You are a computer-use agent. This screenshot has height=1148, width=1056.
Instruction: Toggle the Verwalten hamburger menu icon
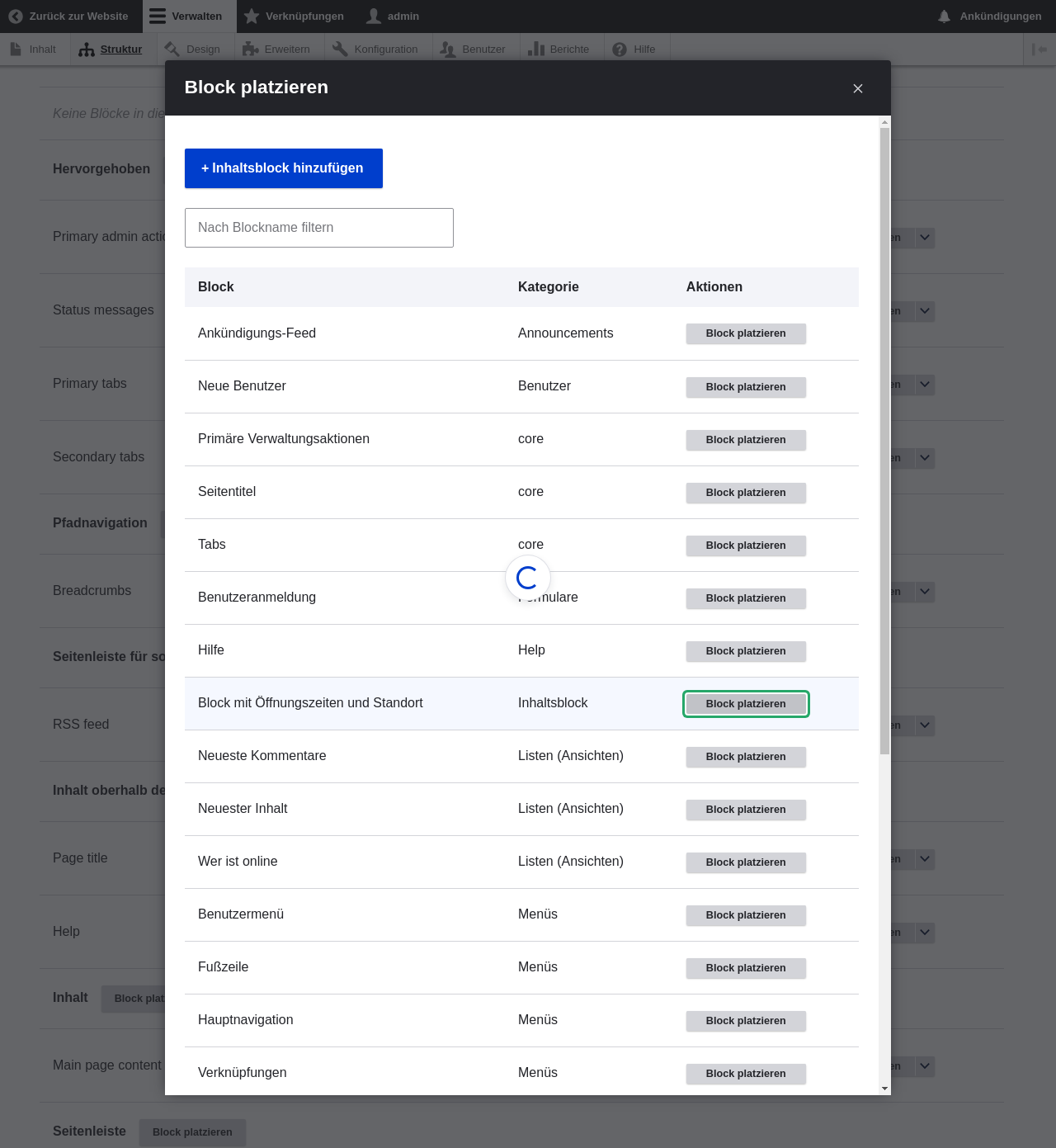pyautogui.click(x=158, y=17)
